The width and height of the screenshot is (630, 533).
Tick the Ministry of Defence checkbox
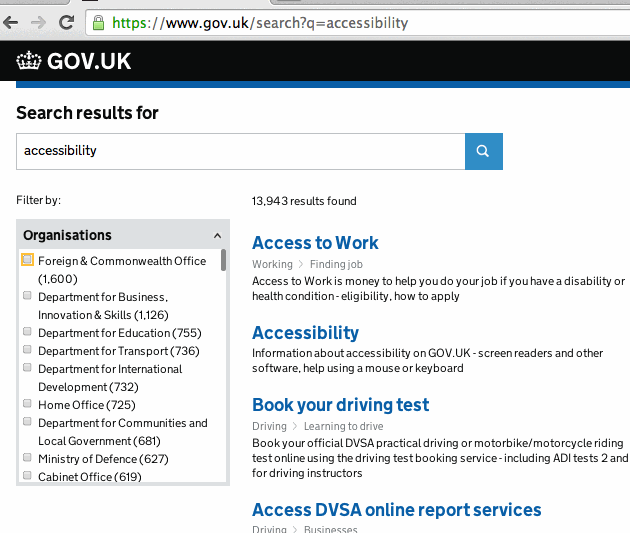click(x=27, y=457)
